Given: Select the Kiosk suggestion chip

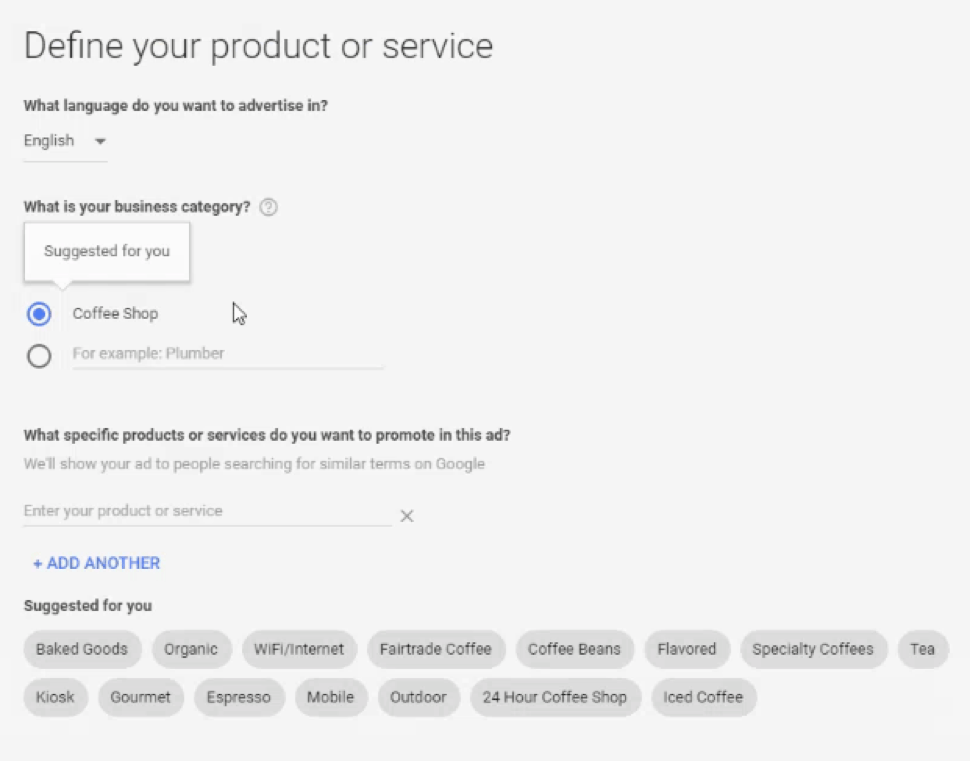Looking at the screenshot, I should (x=55, y=697).
